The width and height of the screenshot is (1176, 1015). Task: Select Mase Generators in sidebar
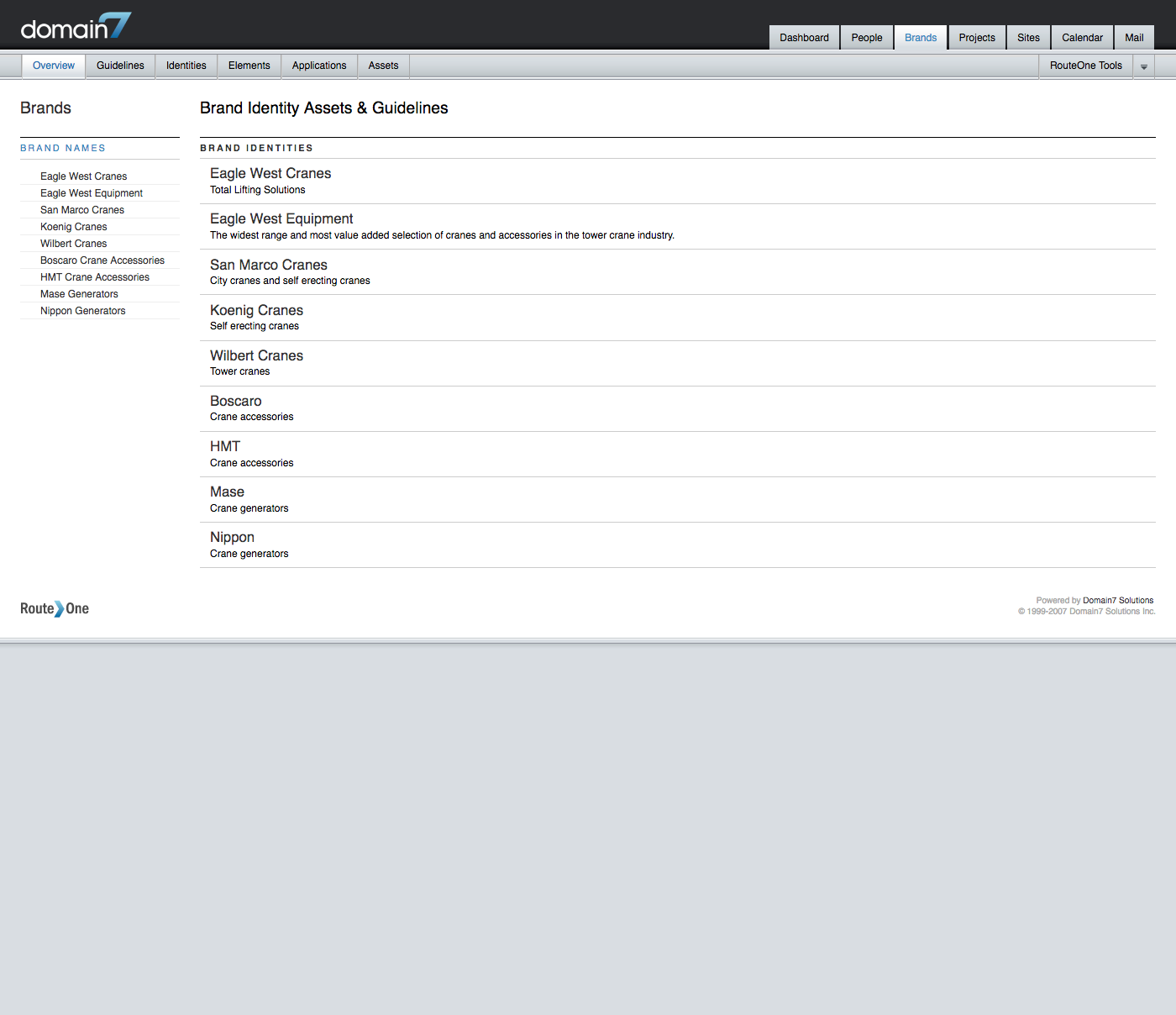79,294
